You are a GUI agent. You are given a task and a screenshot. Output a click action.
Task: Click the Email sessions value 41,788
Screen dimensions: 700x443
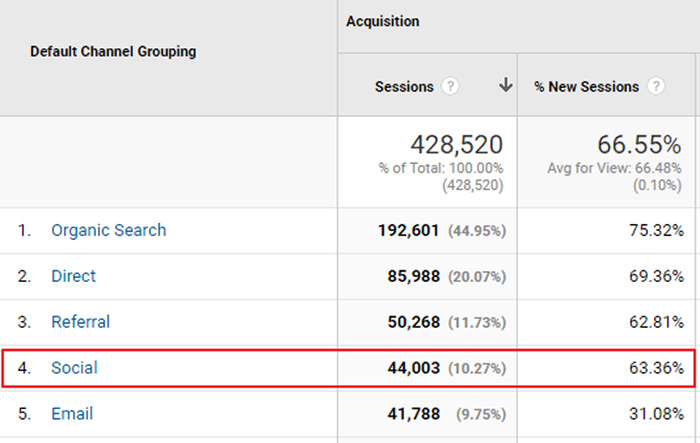413,414
